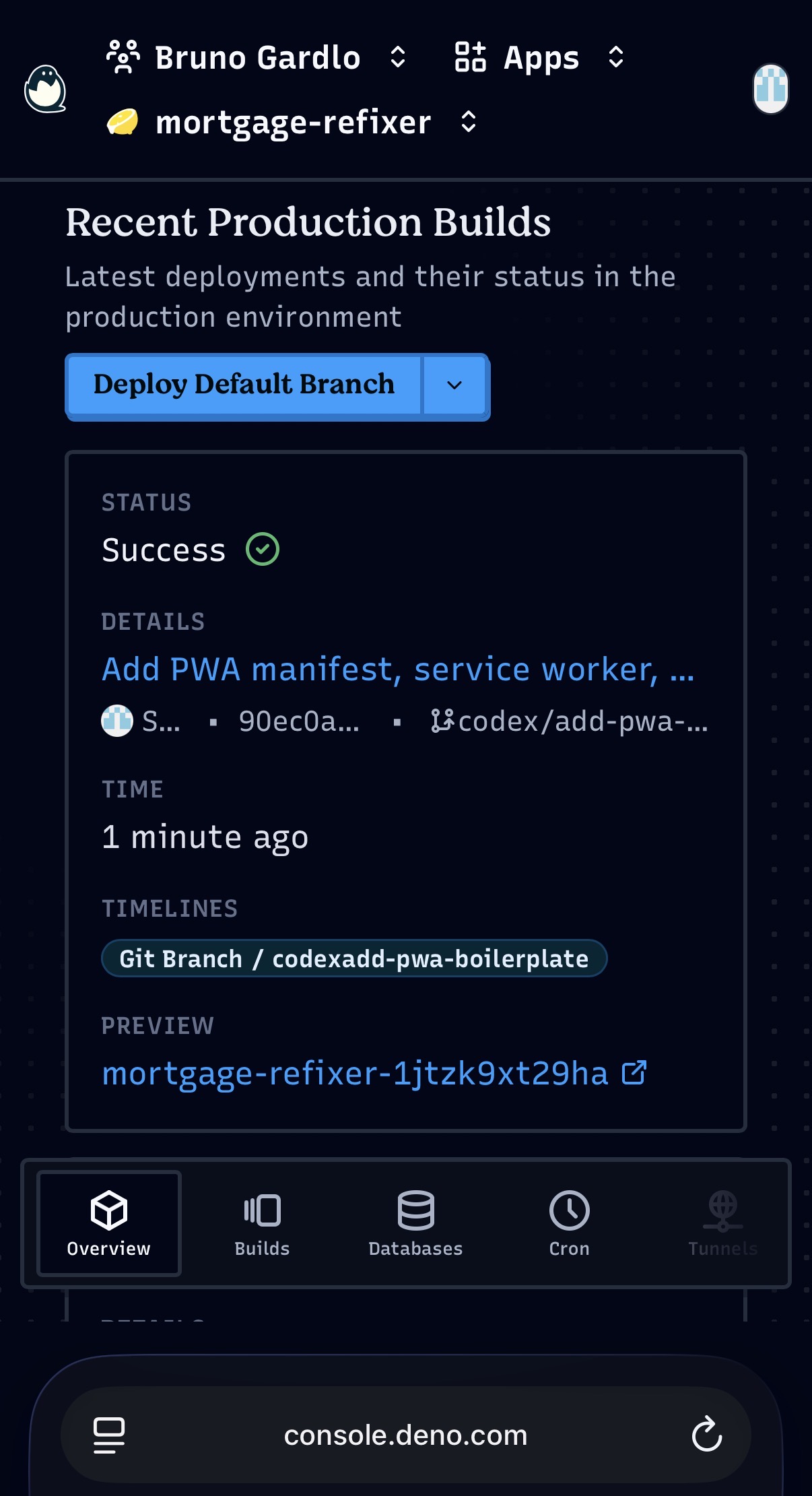Select the Overview tab
Screen dimensions: 812x1496
coord(109,1223)
